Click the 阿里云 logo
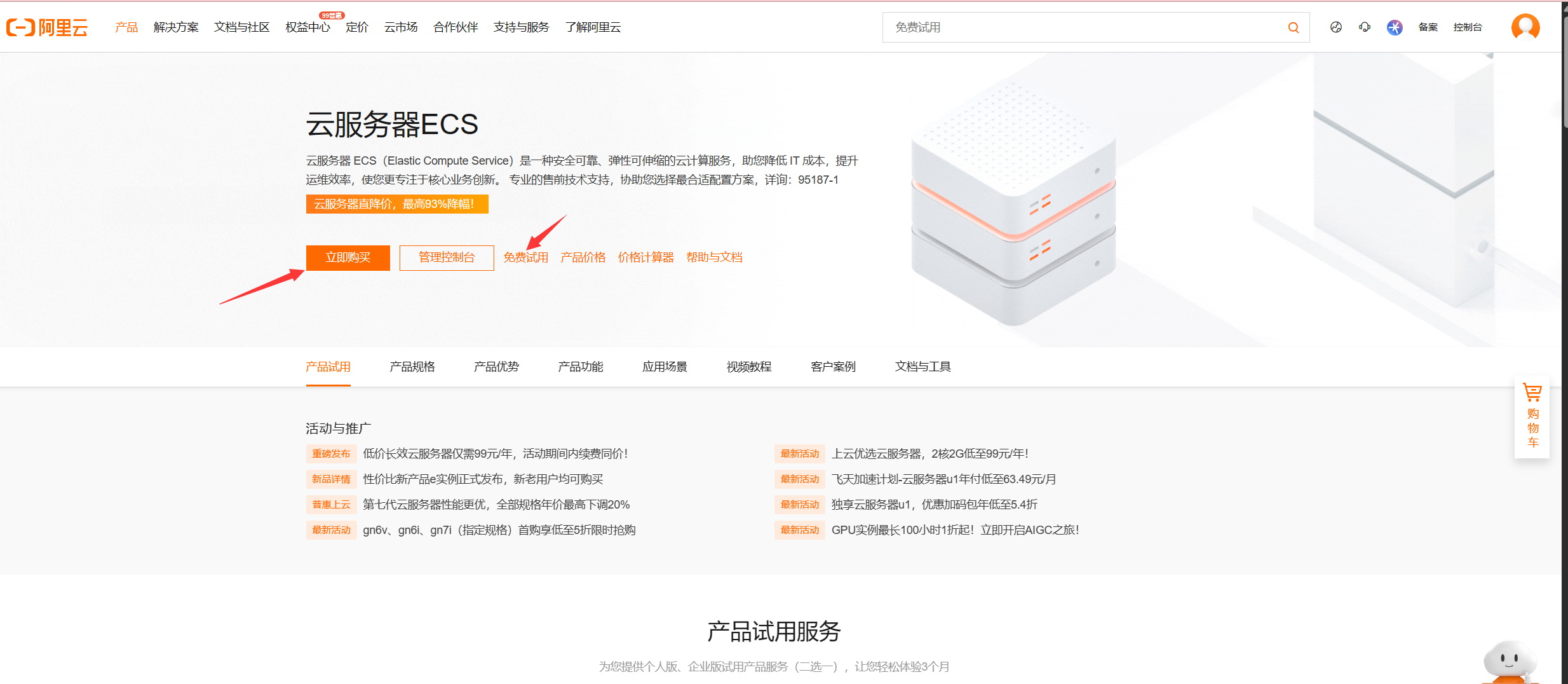 click(x=47, y=27)
